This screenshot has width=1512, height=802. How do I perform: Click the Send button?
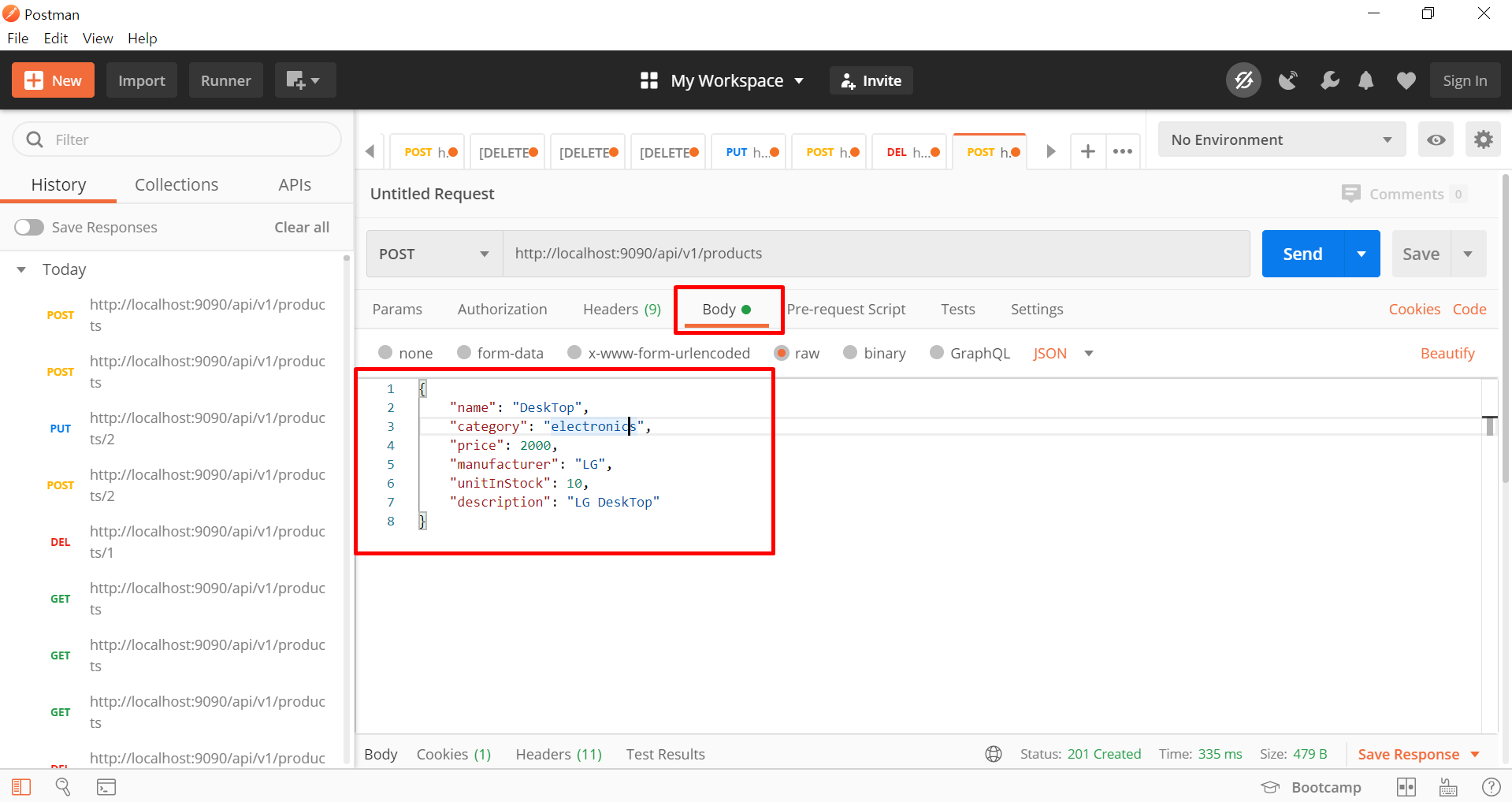coord(1302,254)
